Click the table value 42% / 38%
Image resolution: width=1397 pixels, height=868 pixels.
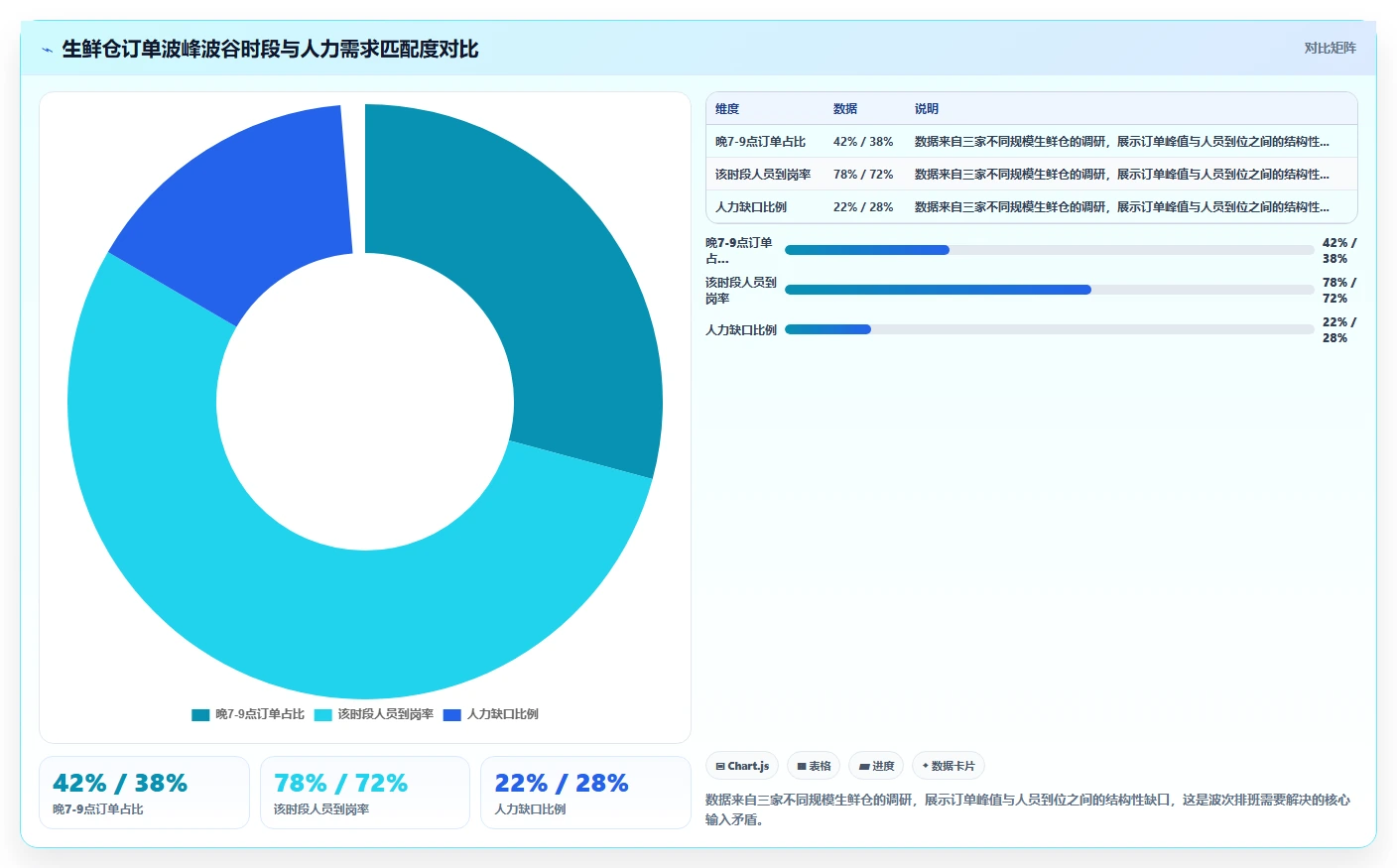click(863, 142)
